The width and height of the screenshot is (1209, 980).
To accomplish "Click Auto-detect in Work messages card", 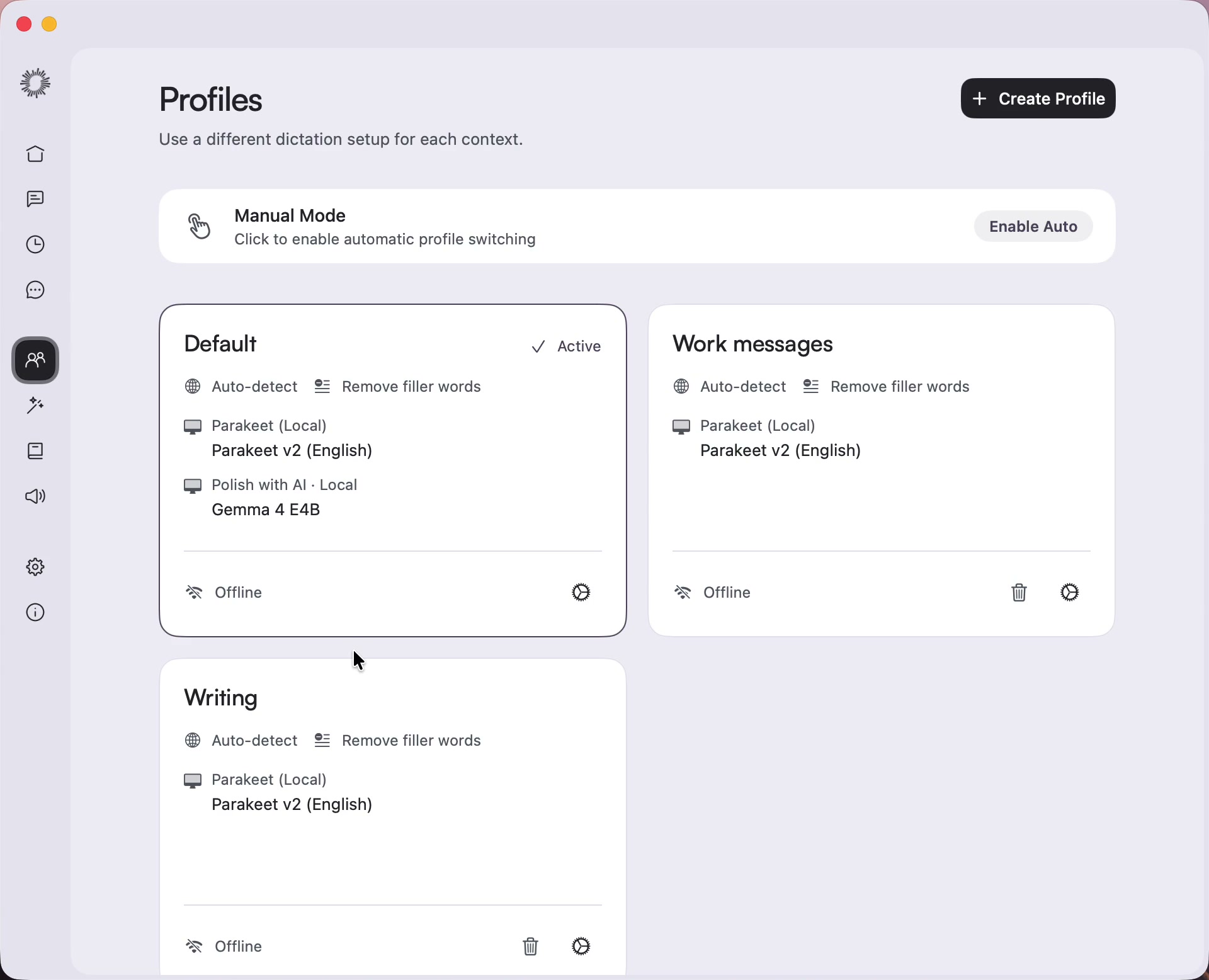I will 730,387.
